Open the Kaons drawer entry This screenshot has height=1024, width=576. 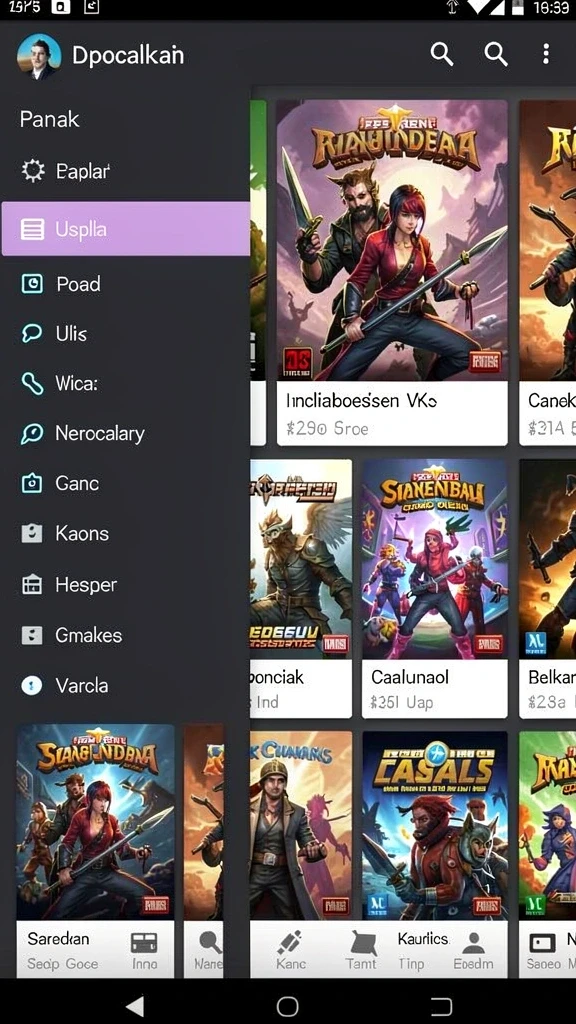(x=125, y=534)
